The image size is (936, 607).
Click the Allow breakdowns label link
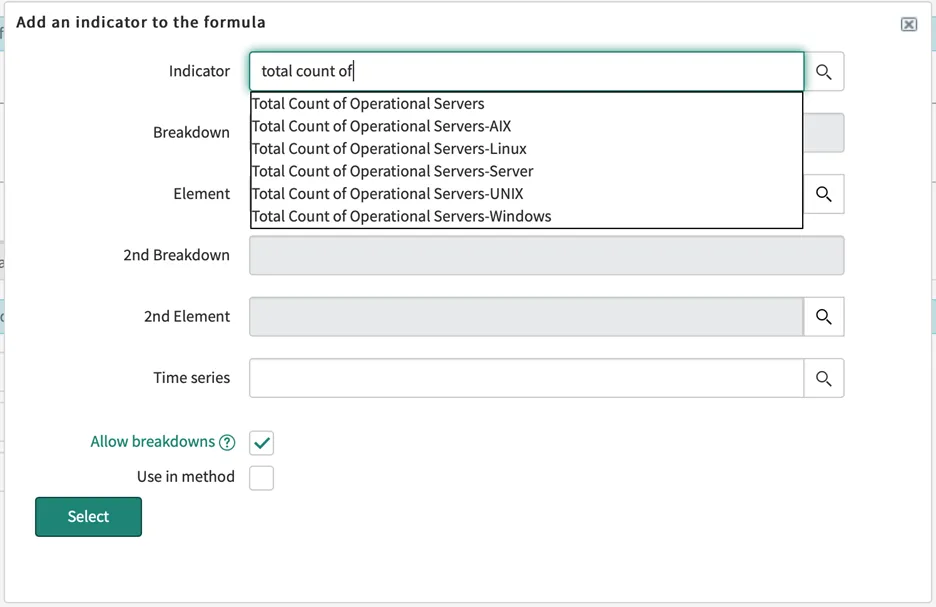152,442
